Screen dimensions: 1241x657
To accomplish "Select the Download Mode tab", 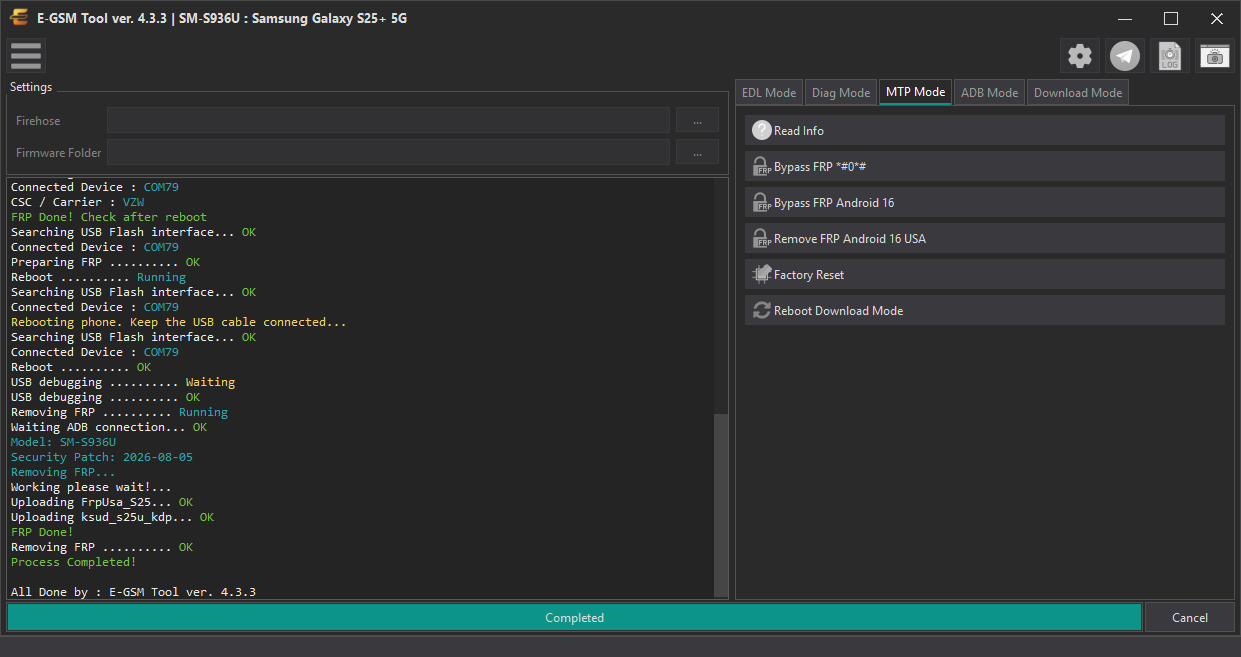I will (x=1078, y=92).
